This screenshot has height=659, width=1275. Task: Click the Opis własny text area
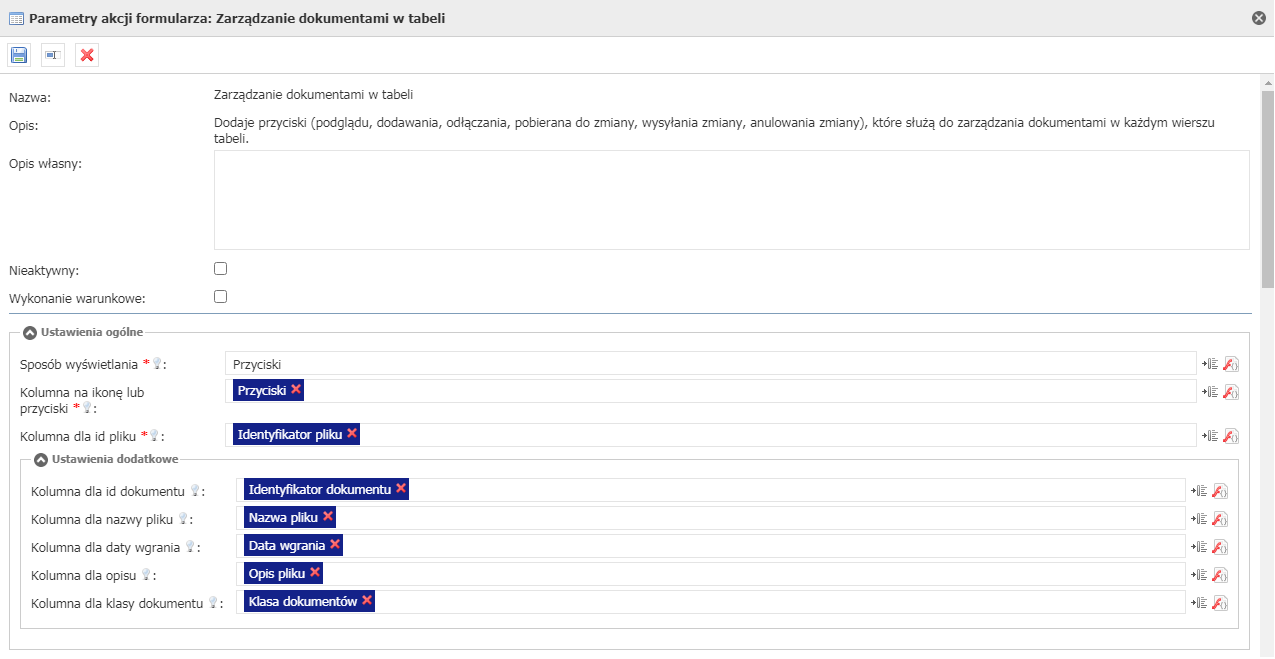pyautogui.click(x=732, y=200)
